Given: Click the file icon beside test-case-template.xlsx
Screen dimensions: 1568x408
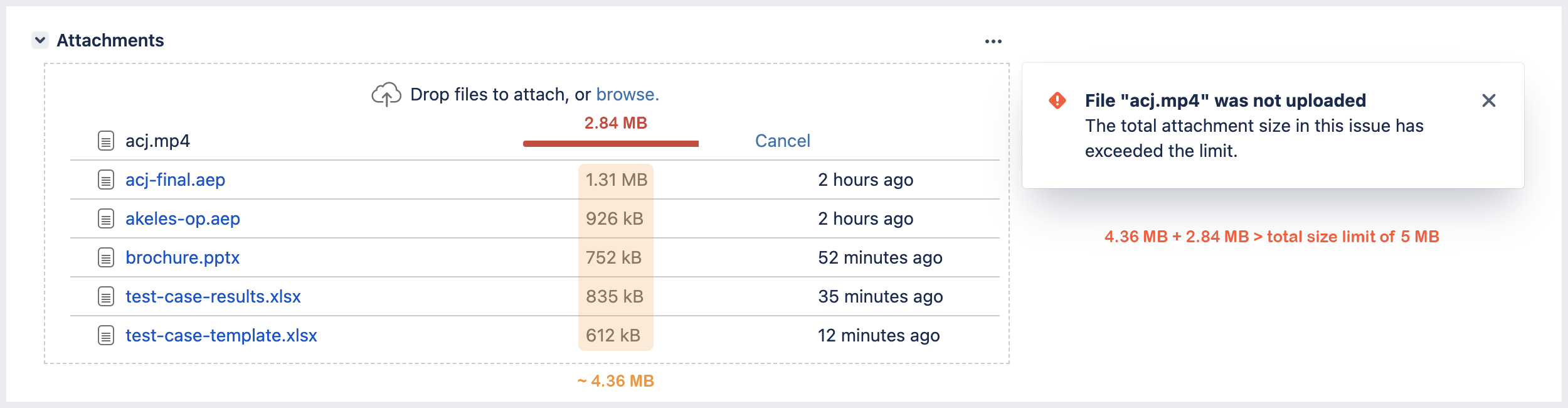Looking at the screenshot, I should [x=105, y=336].
